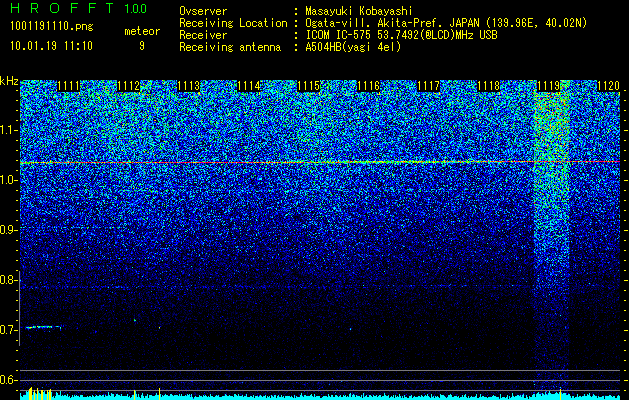This screenshot has height=400, width=629.
Task: Click the meteor count label
Action: 142,31
